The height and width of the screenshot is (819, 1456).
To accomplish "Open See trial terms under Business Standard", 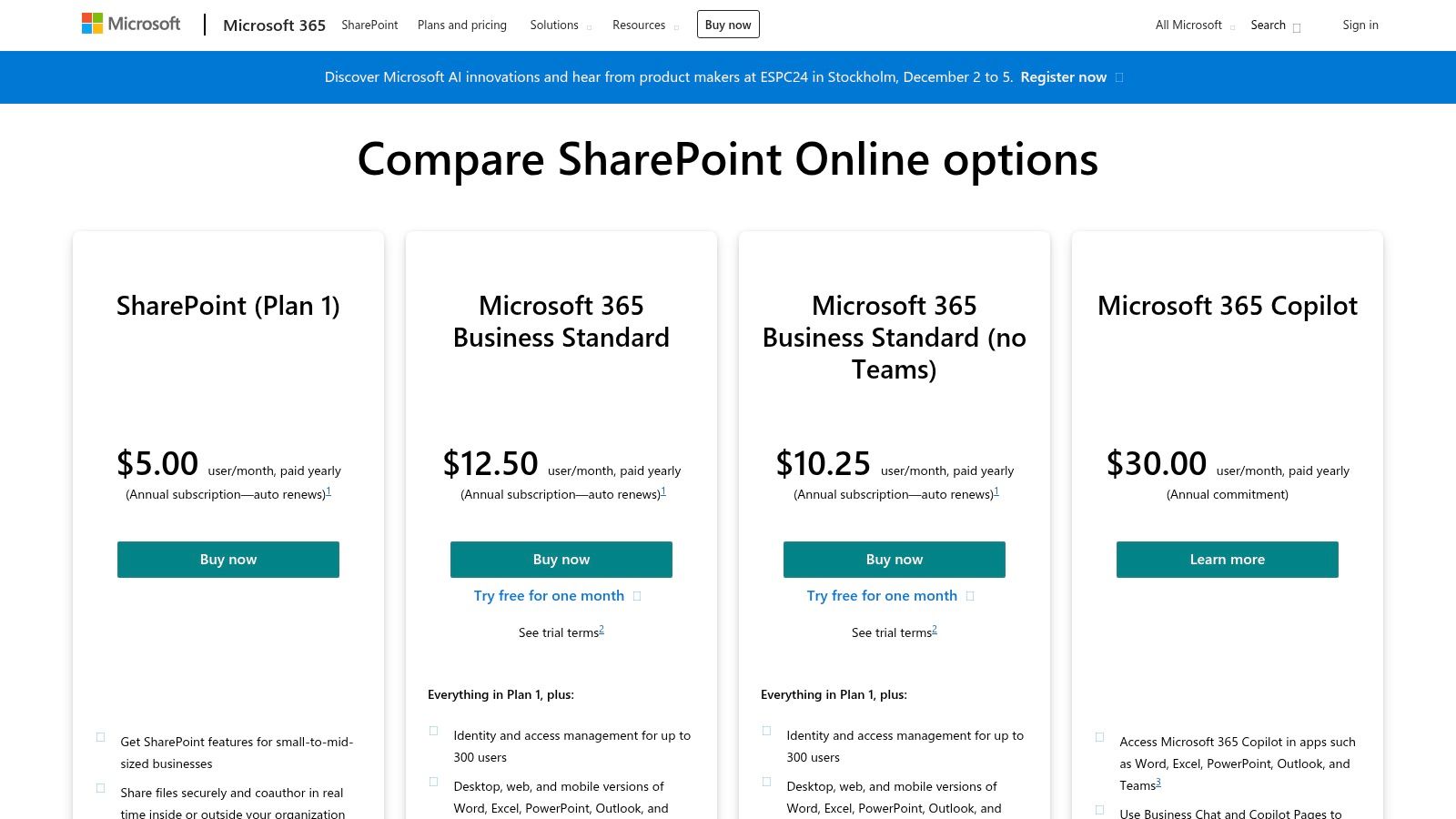I will [558, 632].
